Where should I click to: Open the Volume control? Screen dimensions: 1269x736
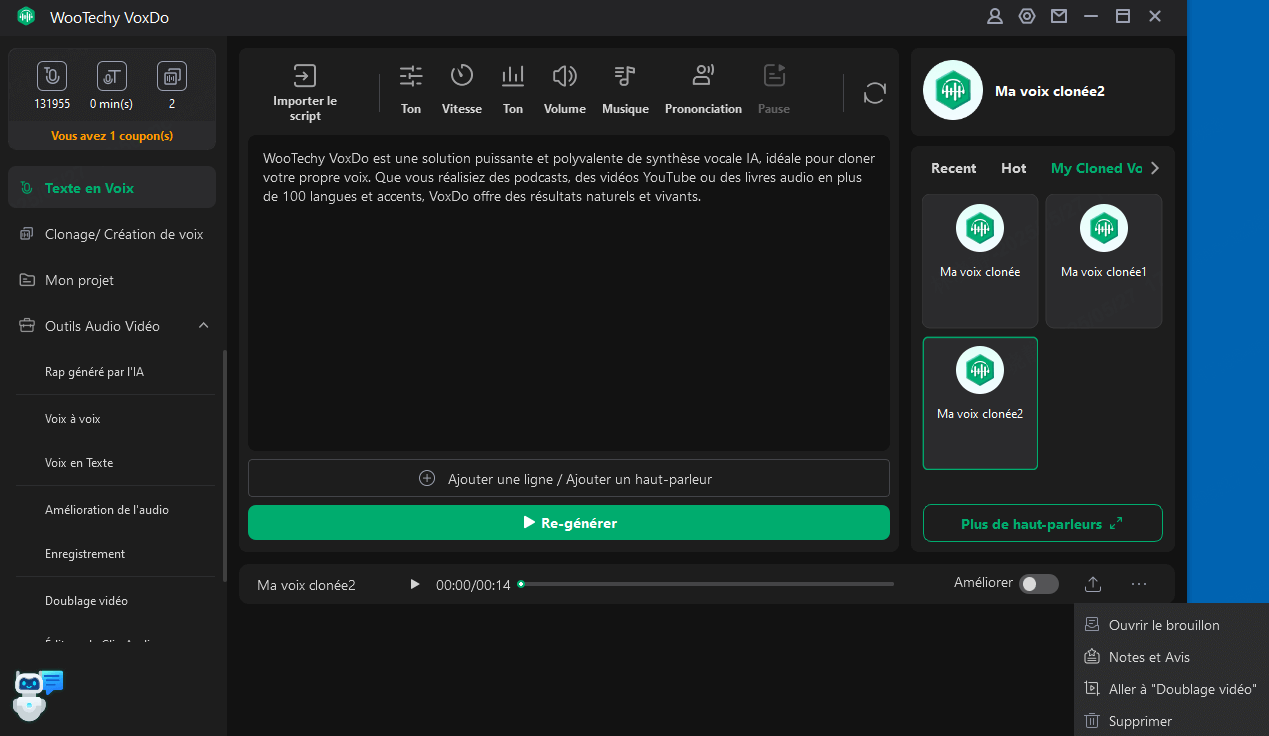tap(565, 90)
